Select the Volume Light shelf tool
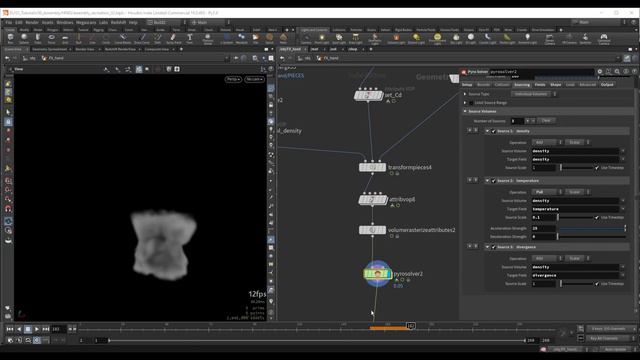 click(x=396, y=39)
